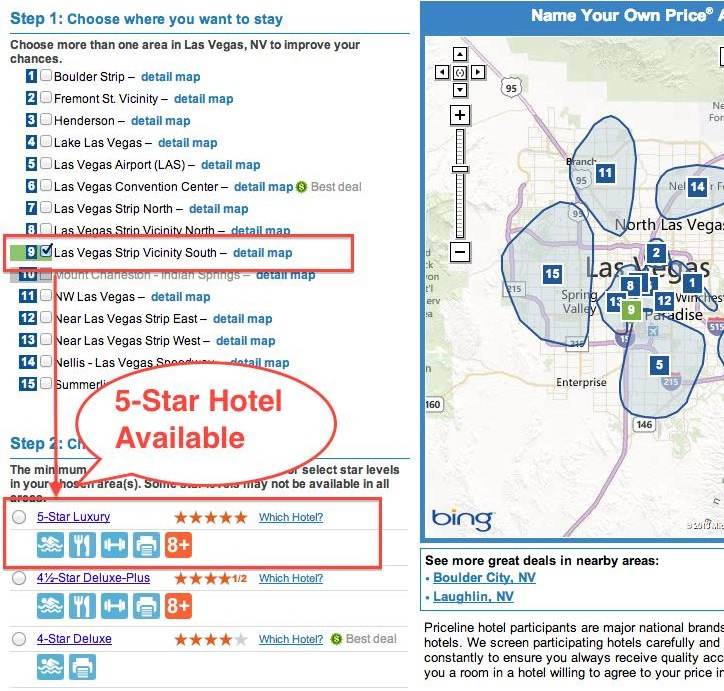Screen dimensions: 724x691
Task: Open detail map for Las Vegas Strip Vicinity South
Action: click(263, 253)
